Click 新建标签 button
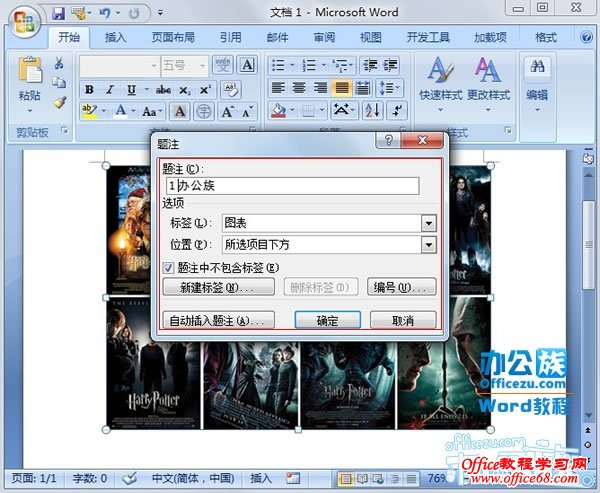This screenshot has height=493, width=600. click(x=218, y=287)
